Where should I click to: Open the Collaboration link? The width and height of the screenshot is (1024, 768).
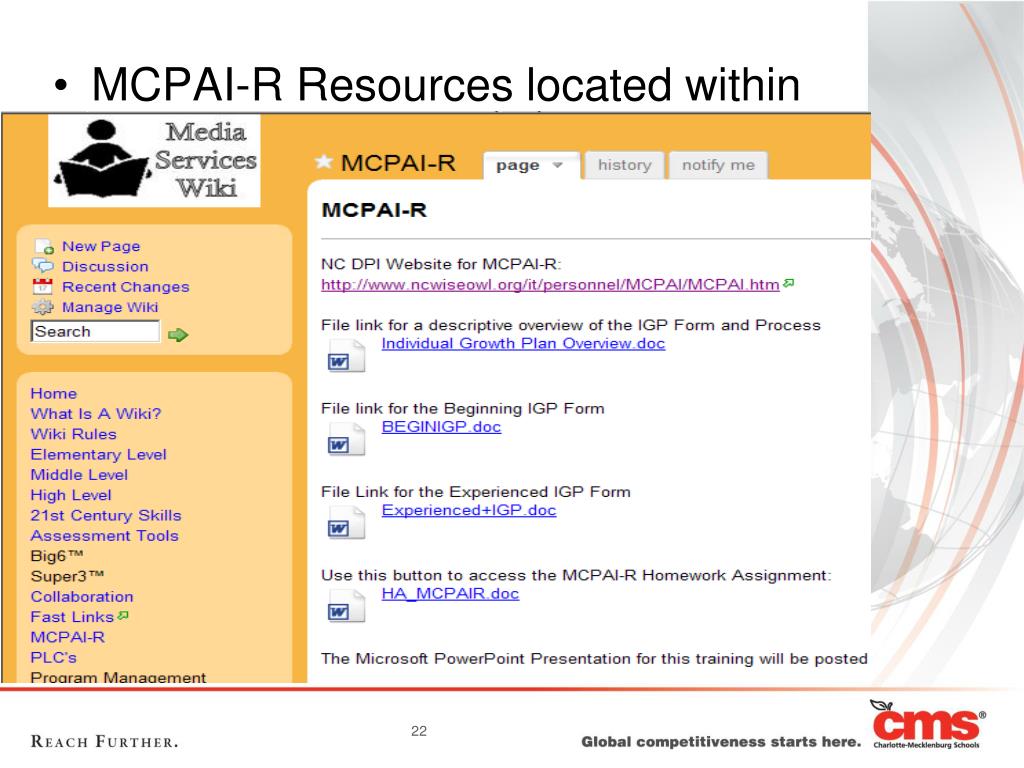click(82, 597)
